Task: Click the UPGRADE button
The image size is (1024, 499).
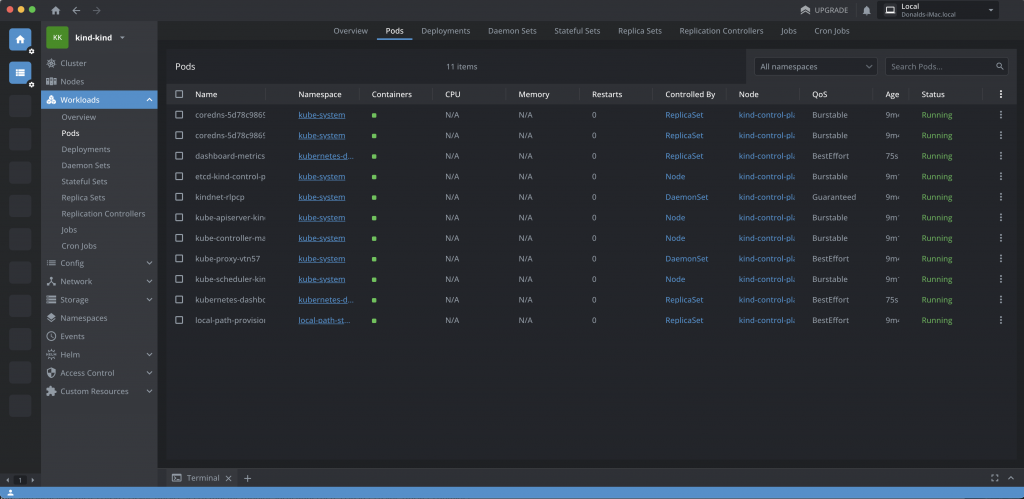Action: [824, 10]
